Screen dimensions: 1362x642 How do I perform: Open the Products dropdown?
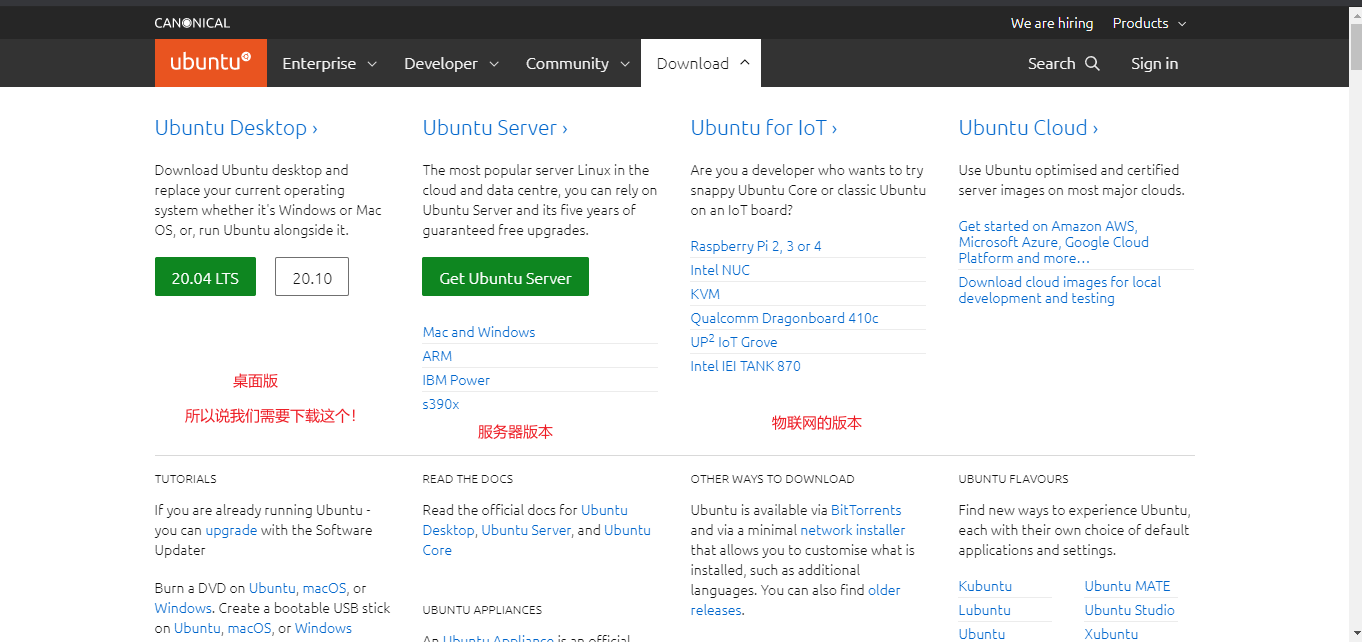tap(1149, 23)
